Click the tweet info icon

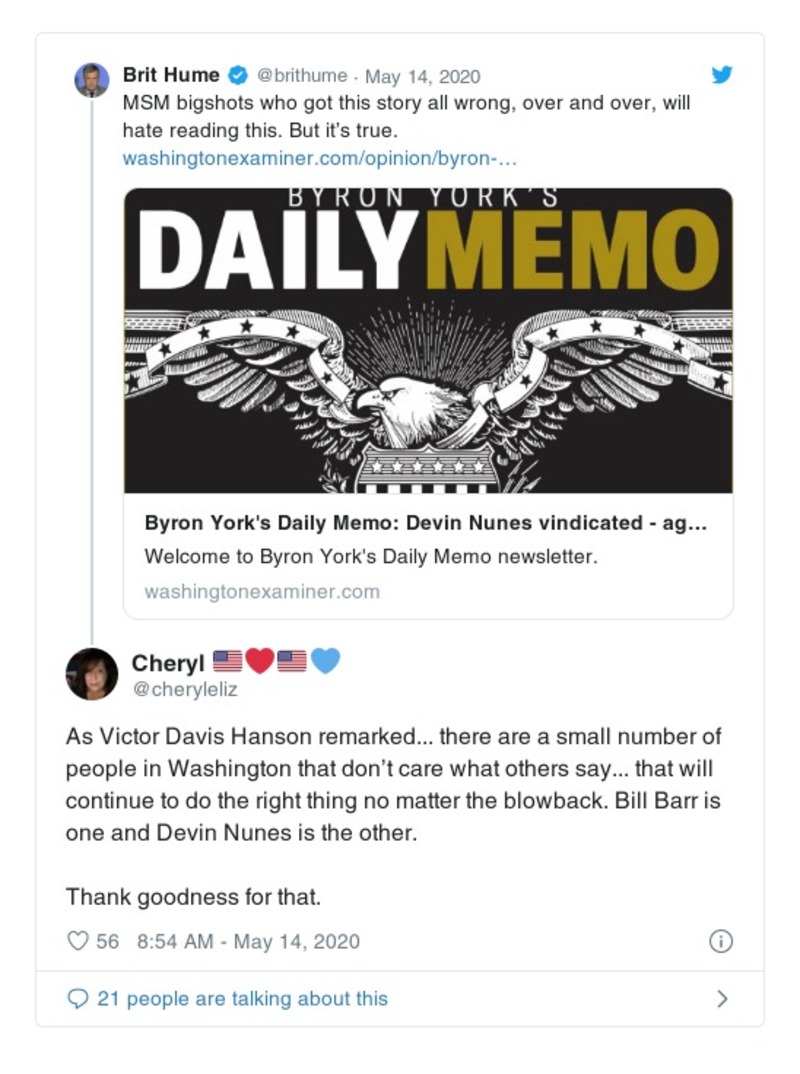[720, 941]
